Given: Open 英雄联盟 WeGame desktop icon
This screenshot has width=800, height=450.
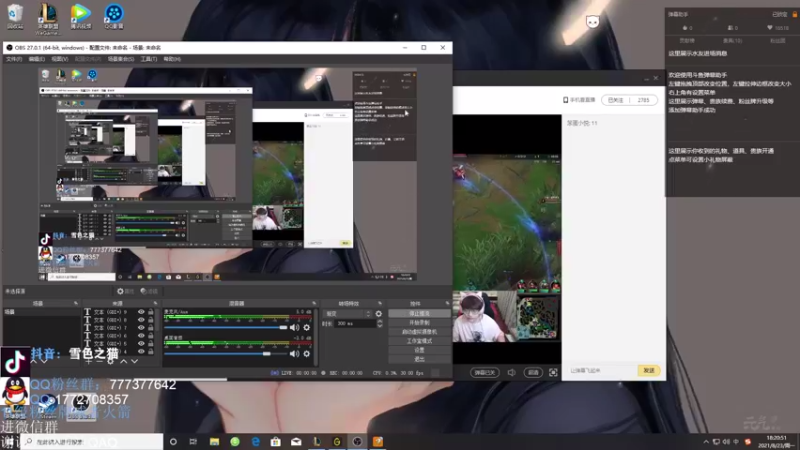Looking at the screenshot, I should click(x=47, y=18).
